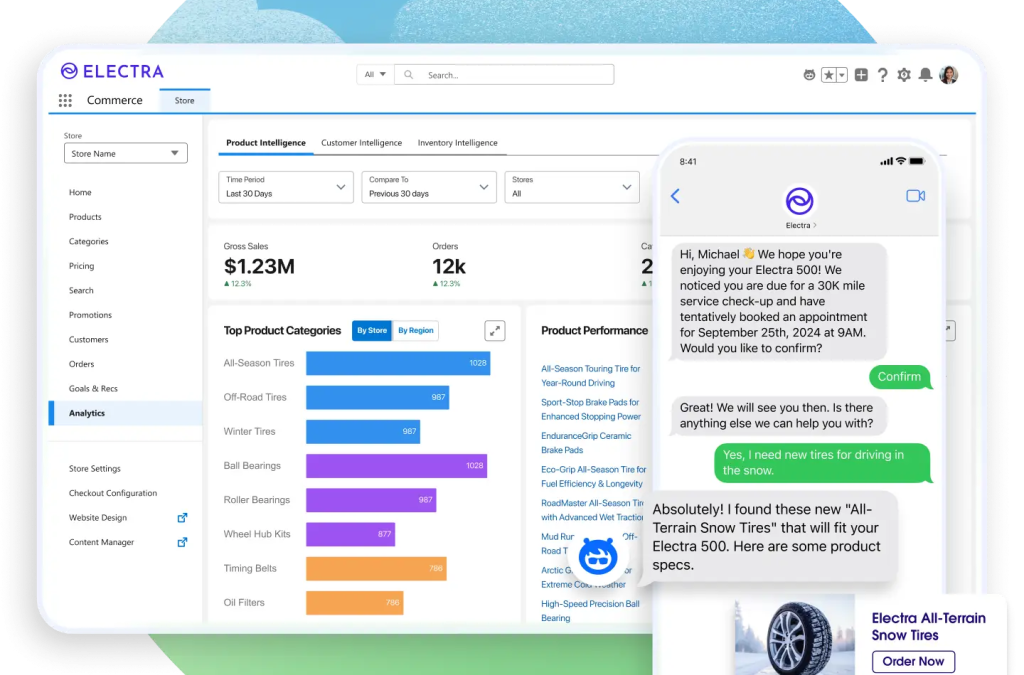Expand the Top Product Categories chart fullscreen
1024x675 pixels.
pos(494,330)
